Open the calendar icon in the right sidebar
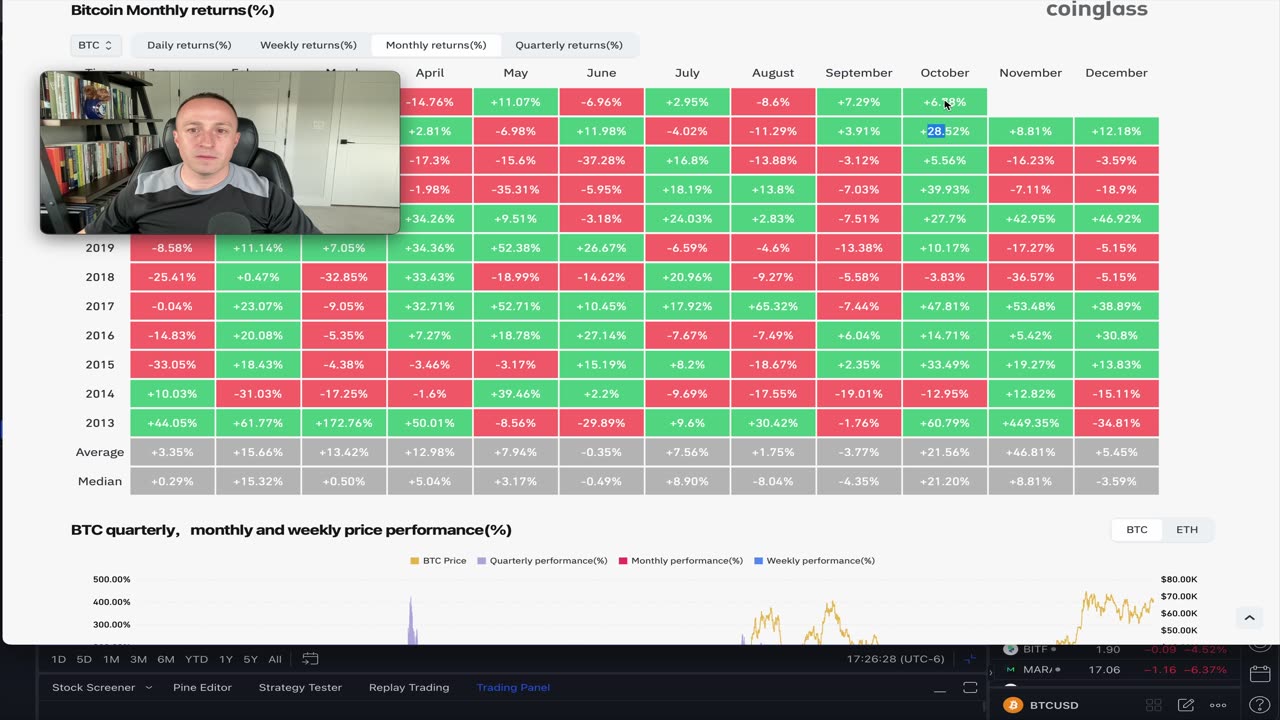The width and height of the screenshot is (1280, 720). click(1261, 674)
